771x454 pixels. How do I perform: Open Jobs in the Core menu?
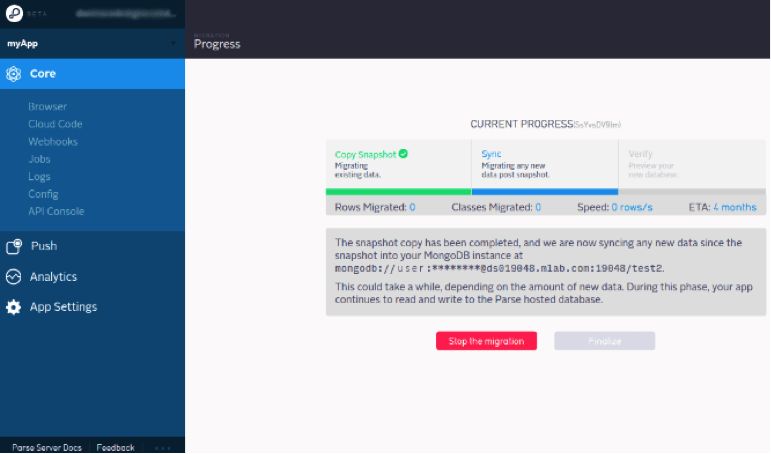(x=39, y=159)
